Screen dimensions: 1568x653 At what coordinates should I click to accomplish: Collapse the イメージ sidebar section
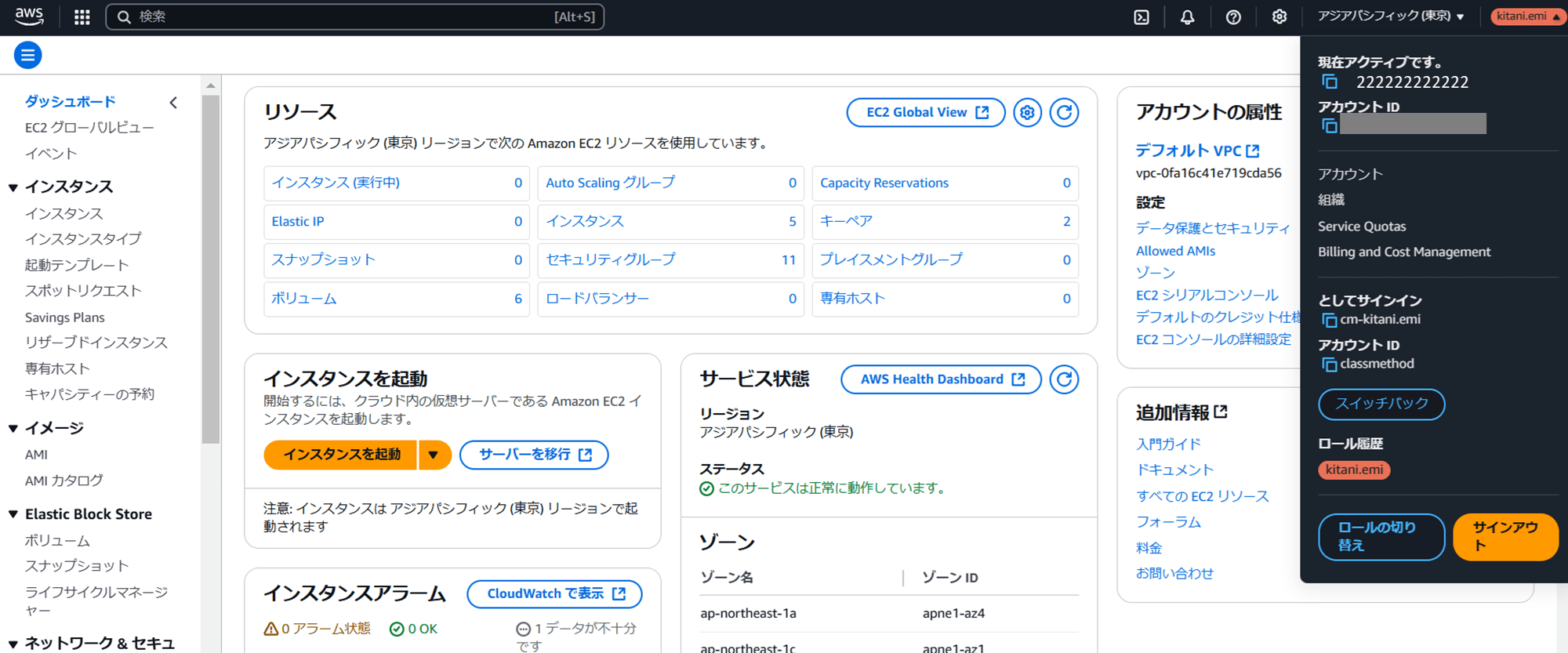(x=13, y=428)
